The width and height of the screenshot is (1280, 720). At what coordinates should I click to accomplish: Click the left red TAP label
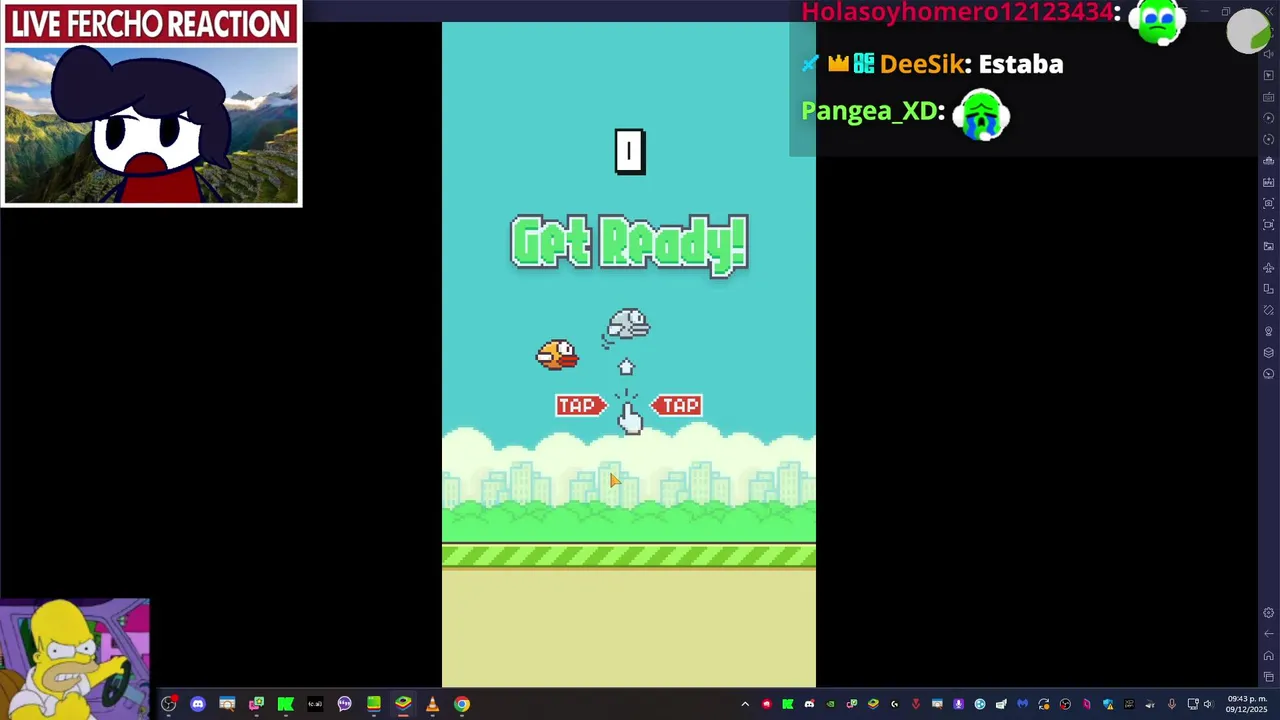[581, 405]
